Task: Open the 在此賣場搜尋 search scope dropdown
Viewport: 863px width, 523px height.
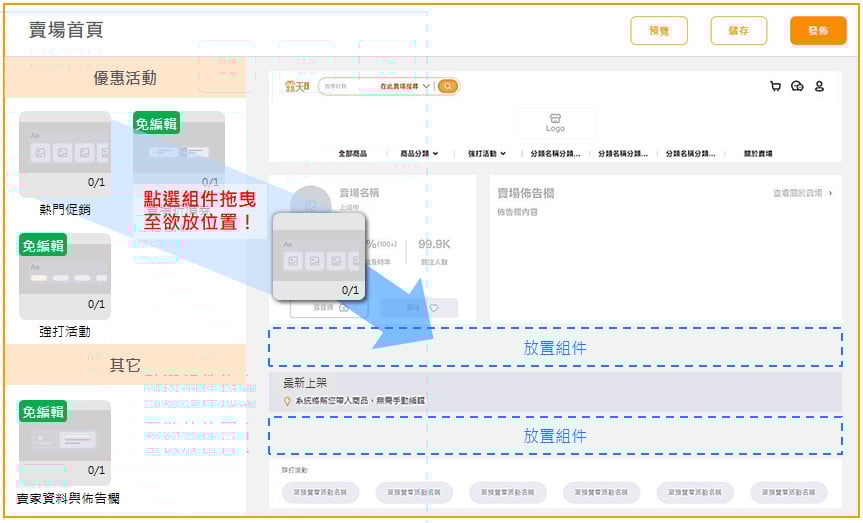Action: click(x=405, y=87)
